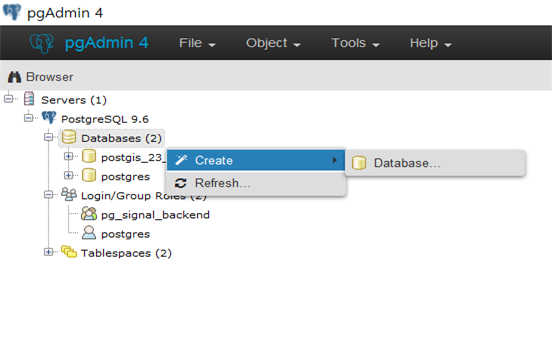Select the postgres login role label
This screenshot has width=552, height=361.
click(125, 234)
